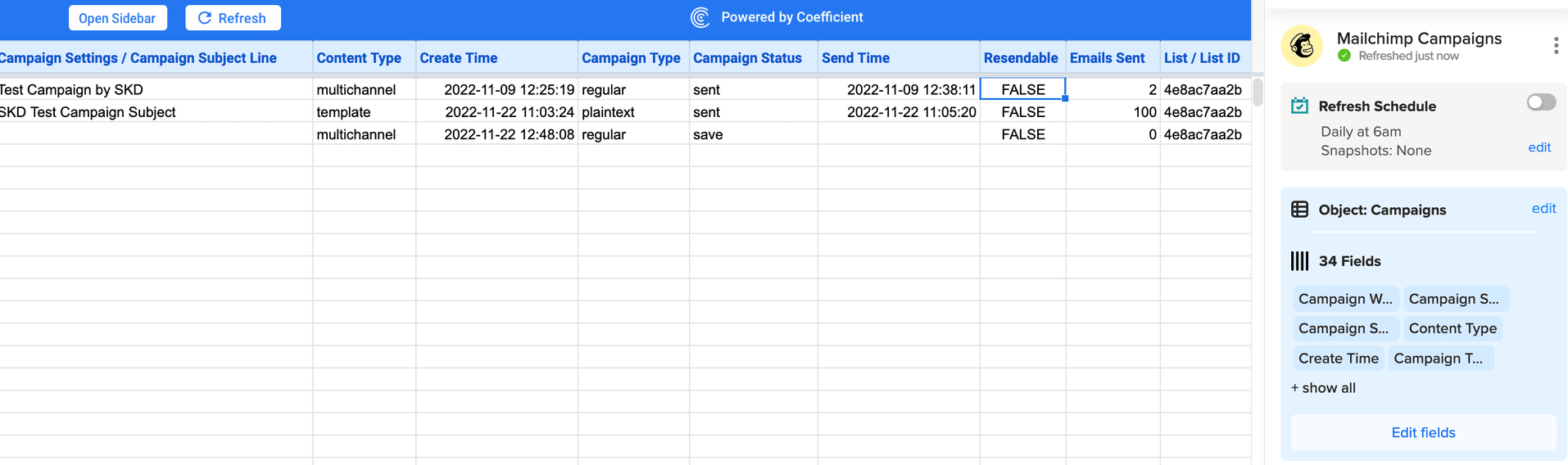Screen dimensions: 1568x465
Task: Select cell 2022-11-22 11:05:20
Action: (x=899, y=111)
